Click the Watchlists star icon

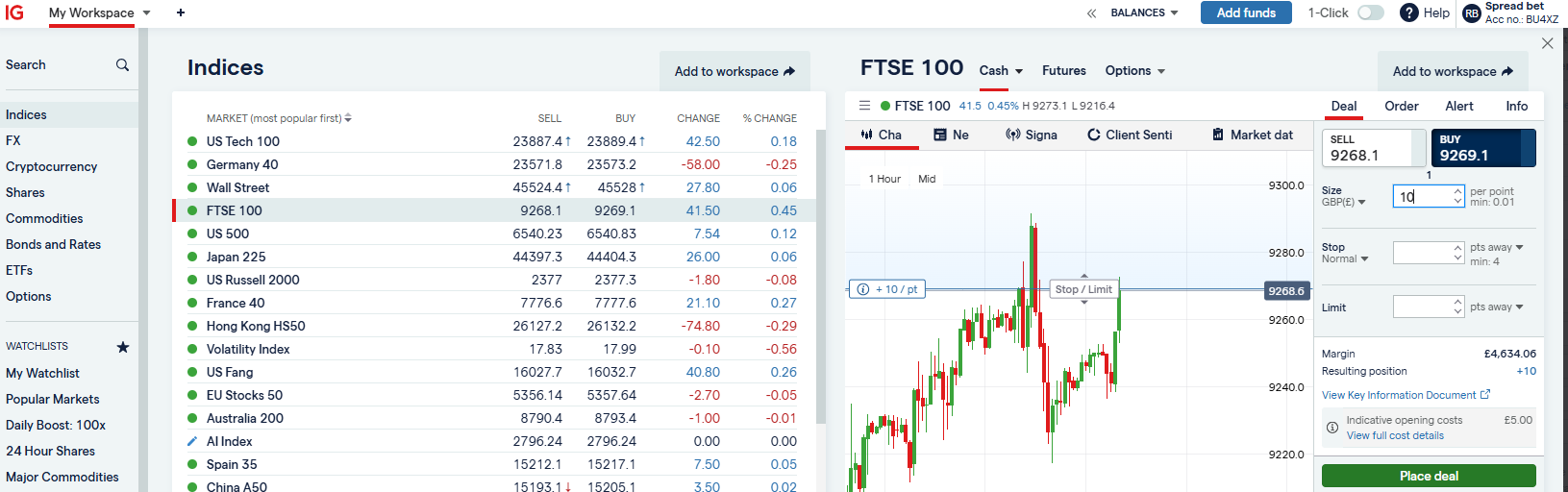point(123,347)
